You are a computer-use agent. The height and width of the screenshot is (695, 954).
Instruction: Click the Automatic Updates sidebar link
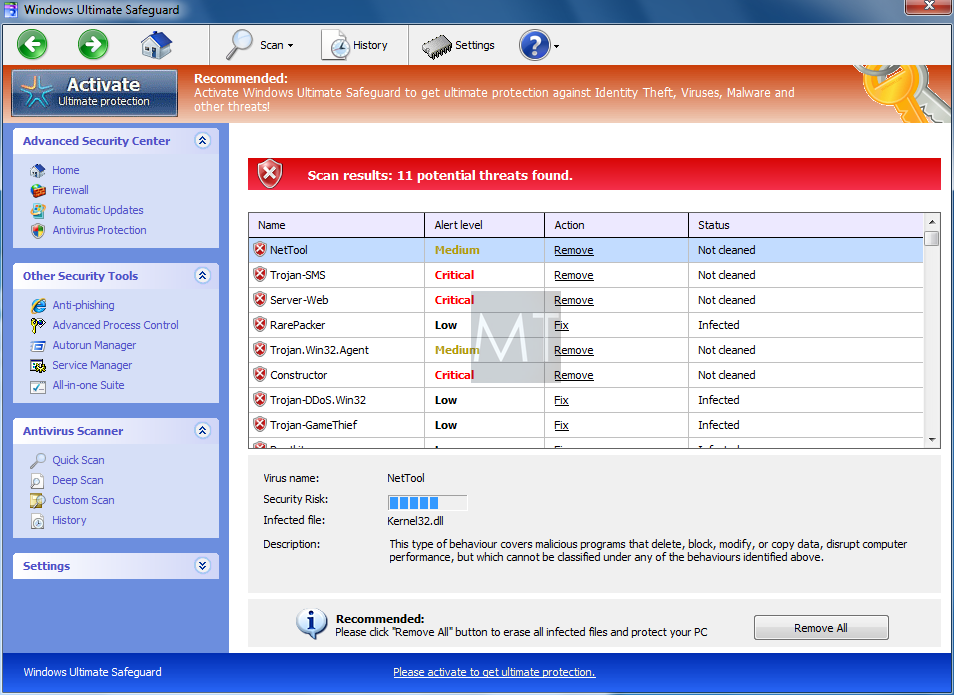pos(97,210)
